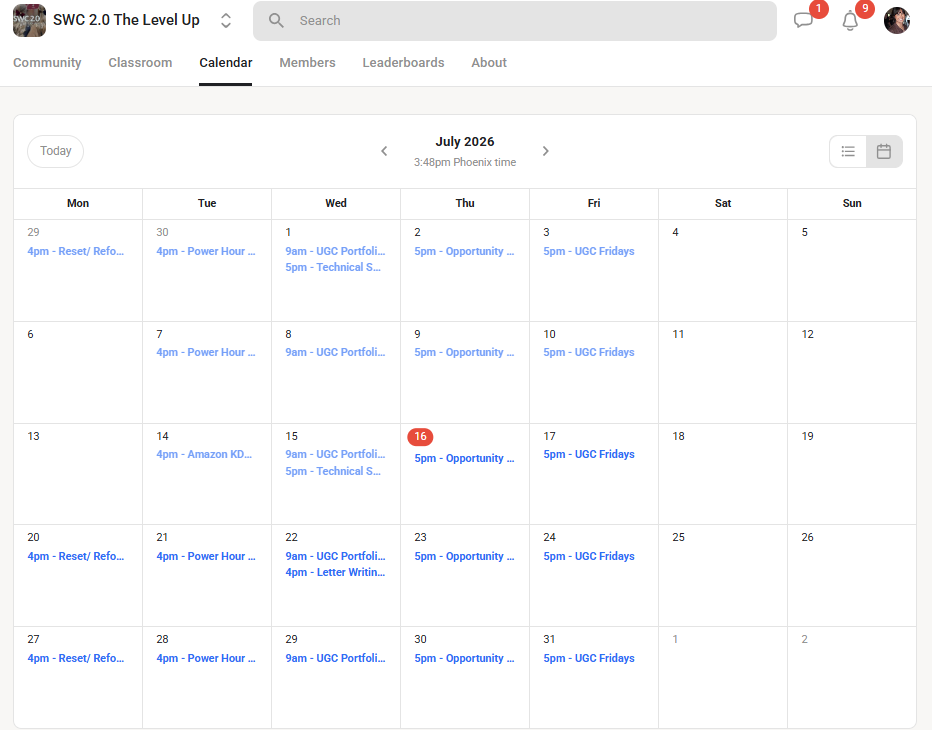This screenshot has width=932, height=730.
Task: Open the Classroom tab
Action: click(x=140, y=62)
